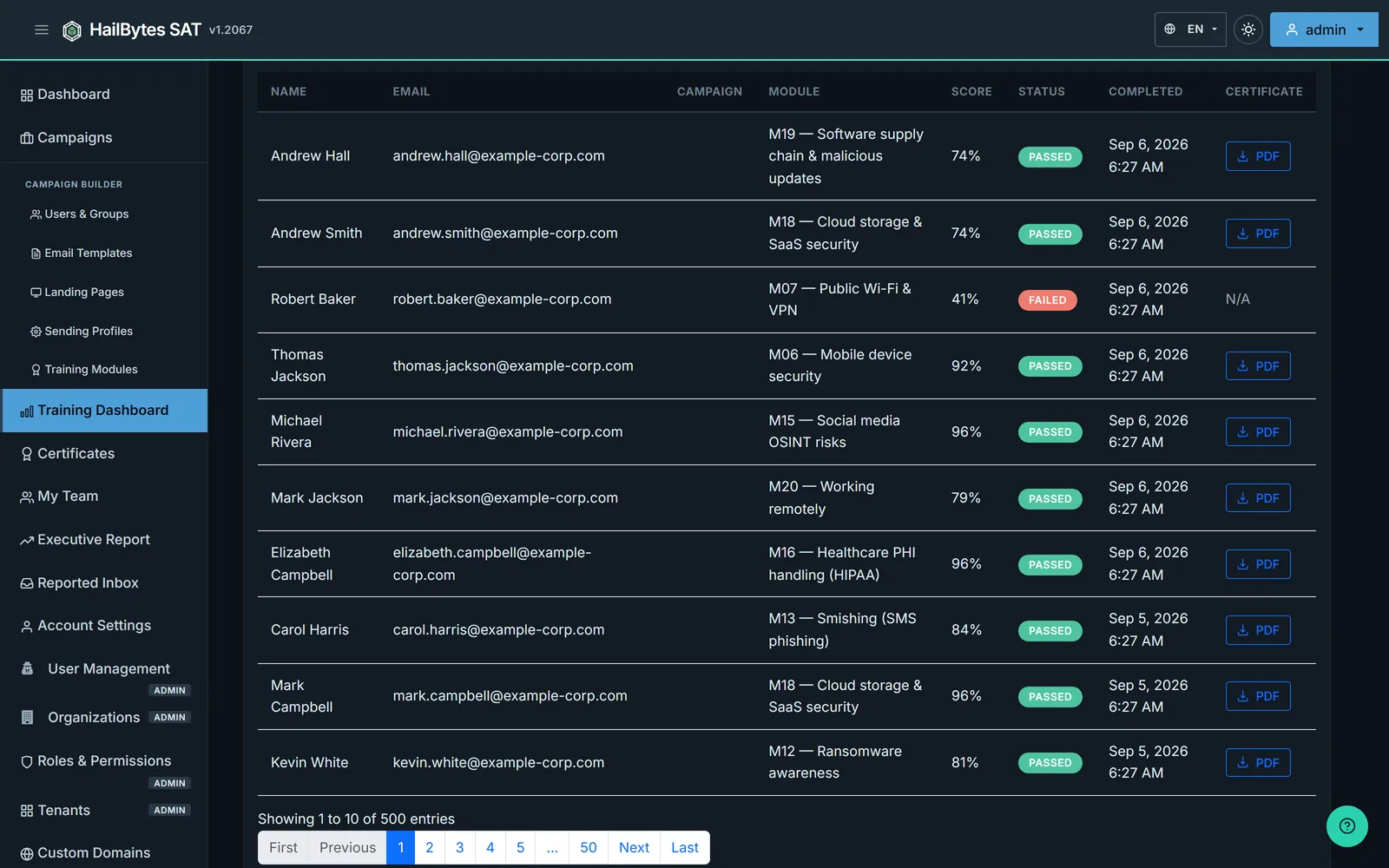
Task: Download Kevin White's PDF certificate
Action: (1258, 763)
